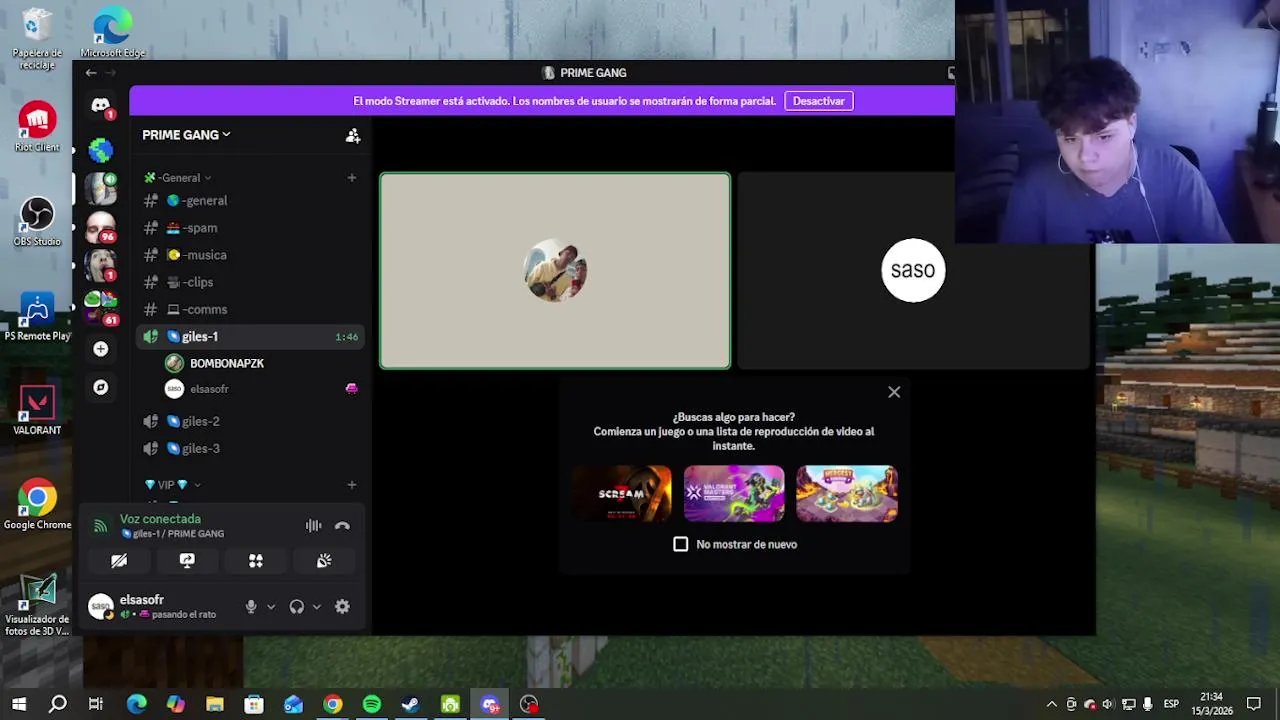Screen dimensions: 1280x720
Task: Collapse the VIP category
Action: coord(173,485)
